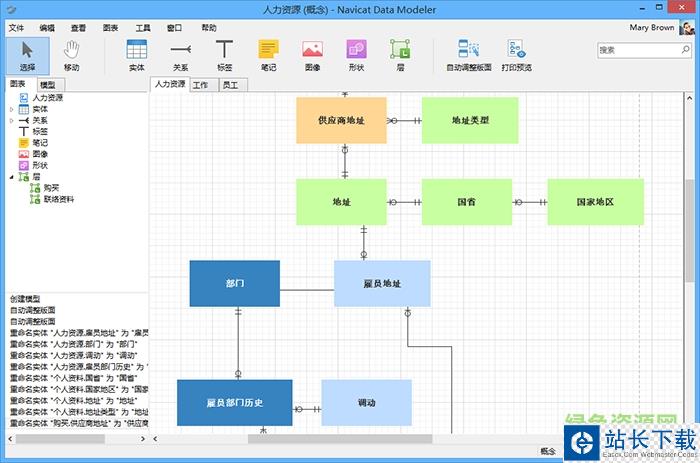Click canvas scroll-up arrow
This screenshot has height=463, width=700.
pyautogui.click(x=690, y=98)
